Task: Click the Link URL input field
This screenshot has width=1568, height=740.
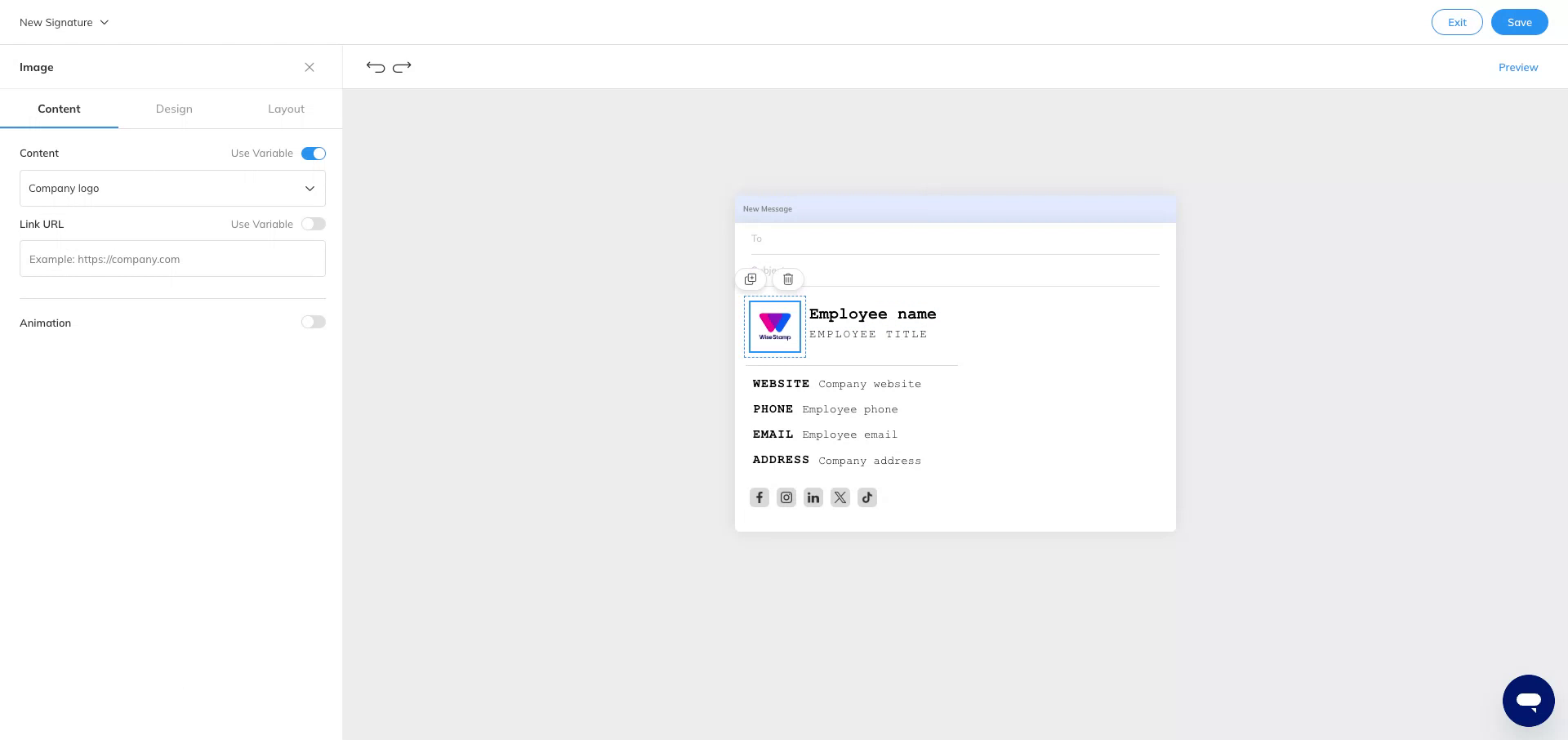Action: [172, 259]
